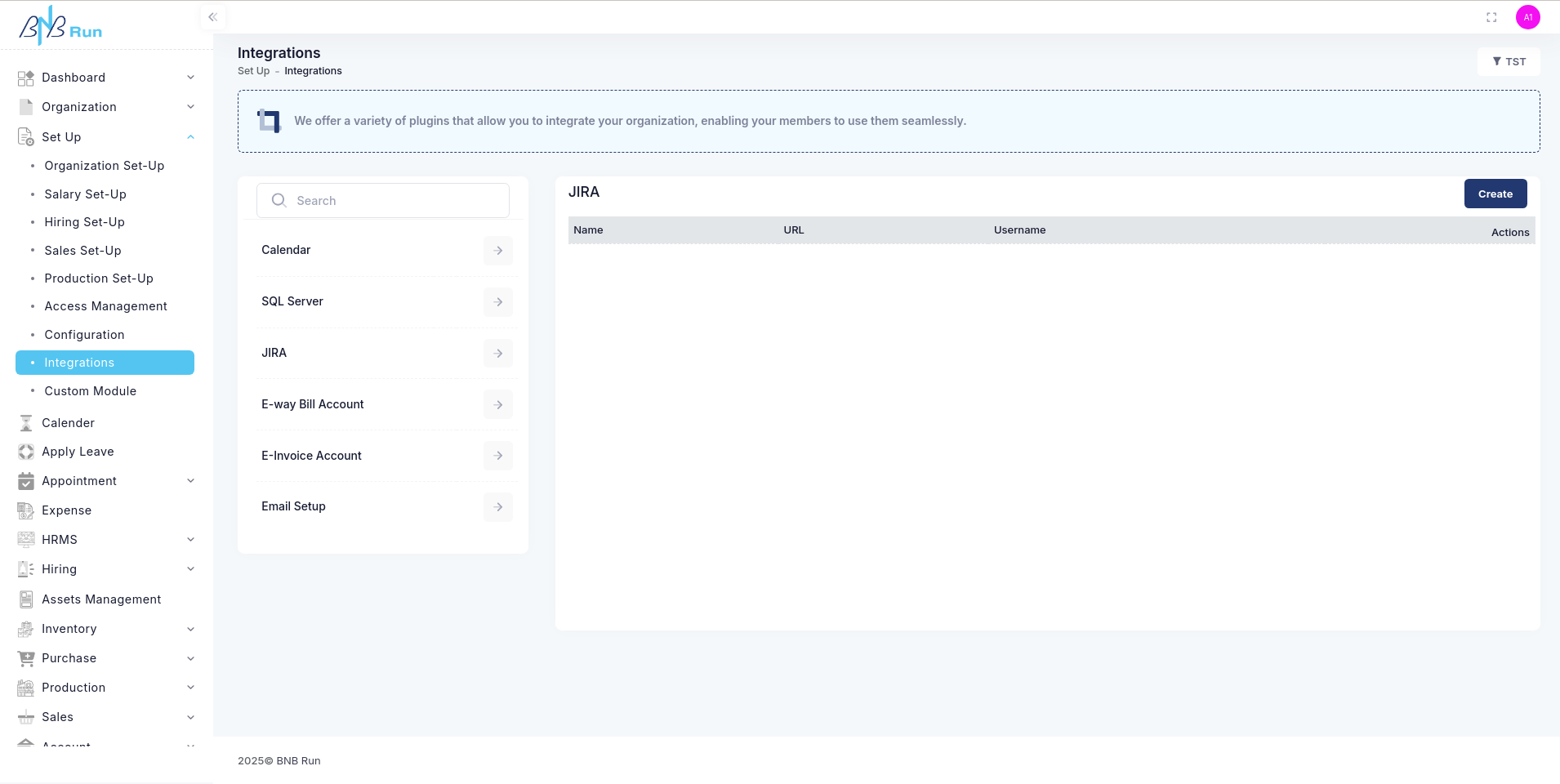Click the fullscreen toggle icon
Screen dimensions: 1560x784
point(1491,17)
